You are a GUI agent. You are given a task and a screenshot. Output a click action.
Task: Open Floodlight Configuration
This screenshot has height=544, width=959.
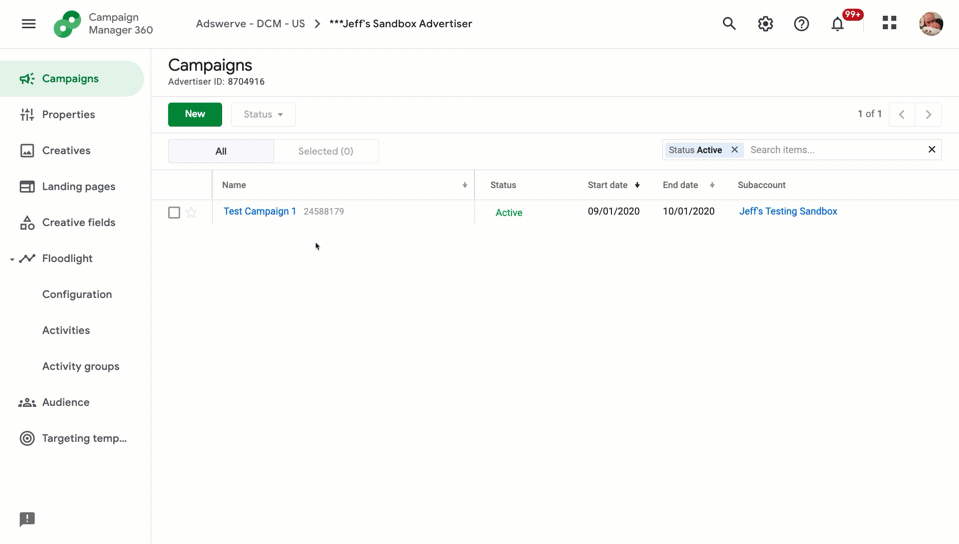click(77, 294)
